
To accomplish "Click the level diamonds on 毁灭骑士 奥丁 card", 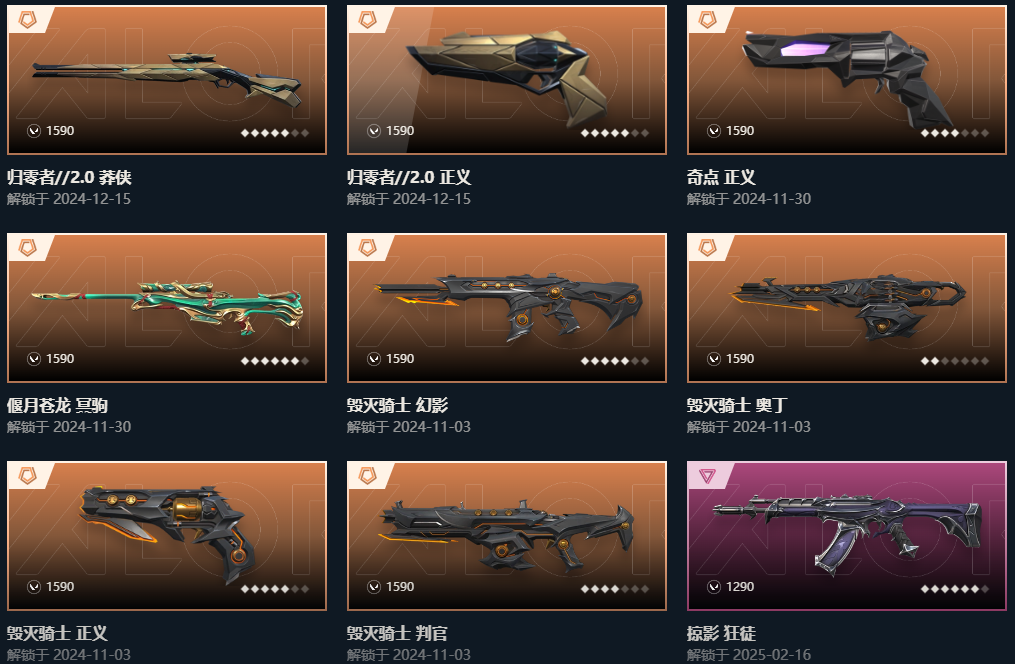I will pyautogui.click(x=955, y=361).
